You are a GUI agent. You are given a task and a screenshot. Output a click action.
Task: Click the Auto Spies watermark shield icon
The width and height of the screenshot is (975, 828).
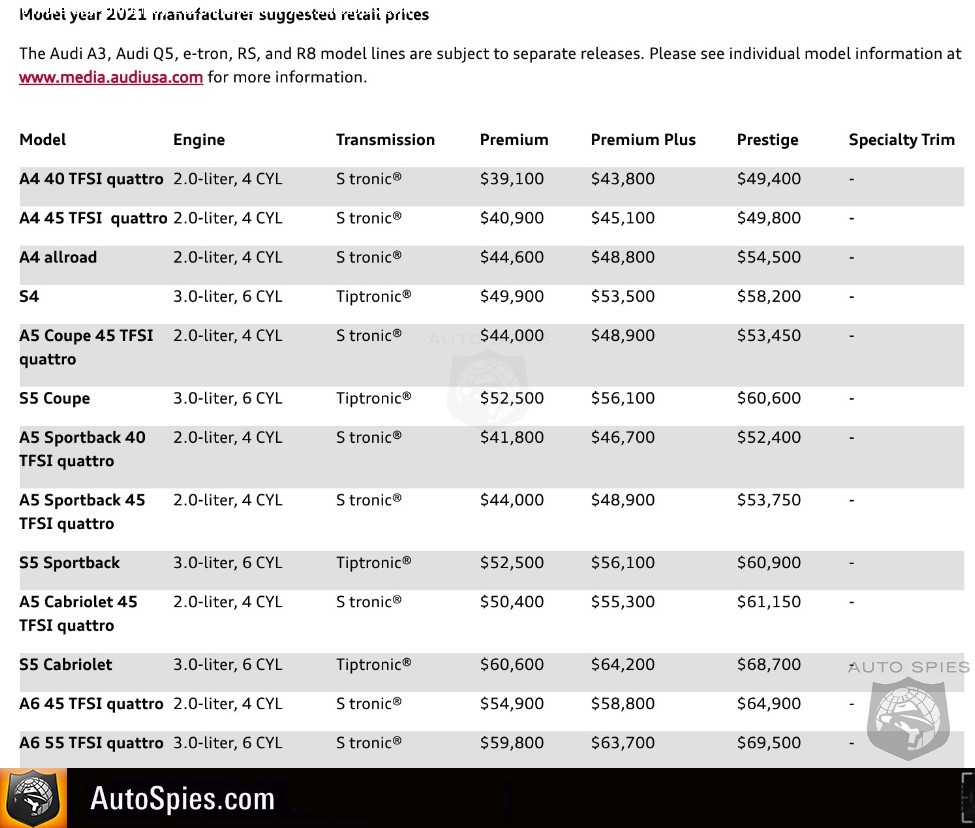pyautogui.click(x=908, y=719)
